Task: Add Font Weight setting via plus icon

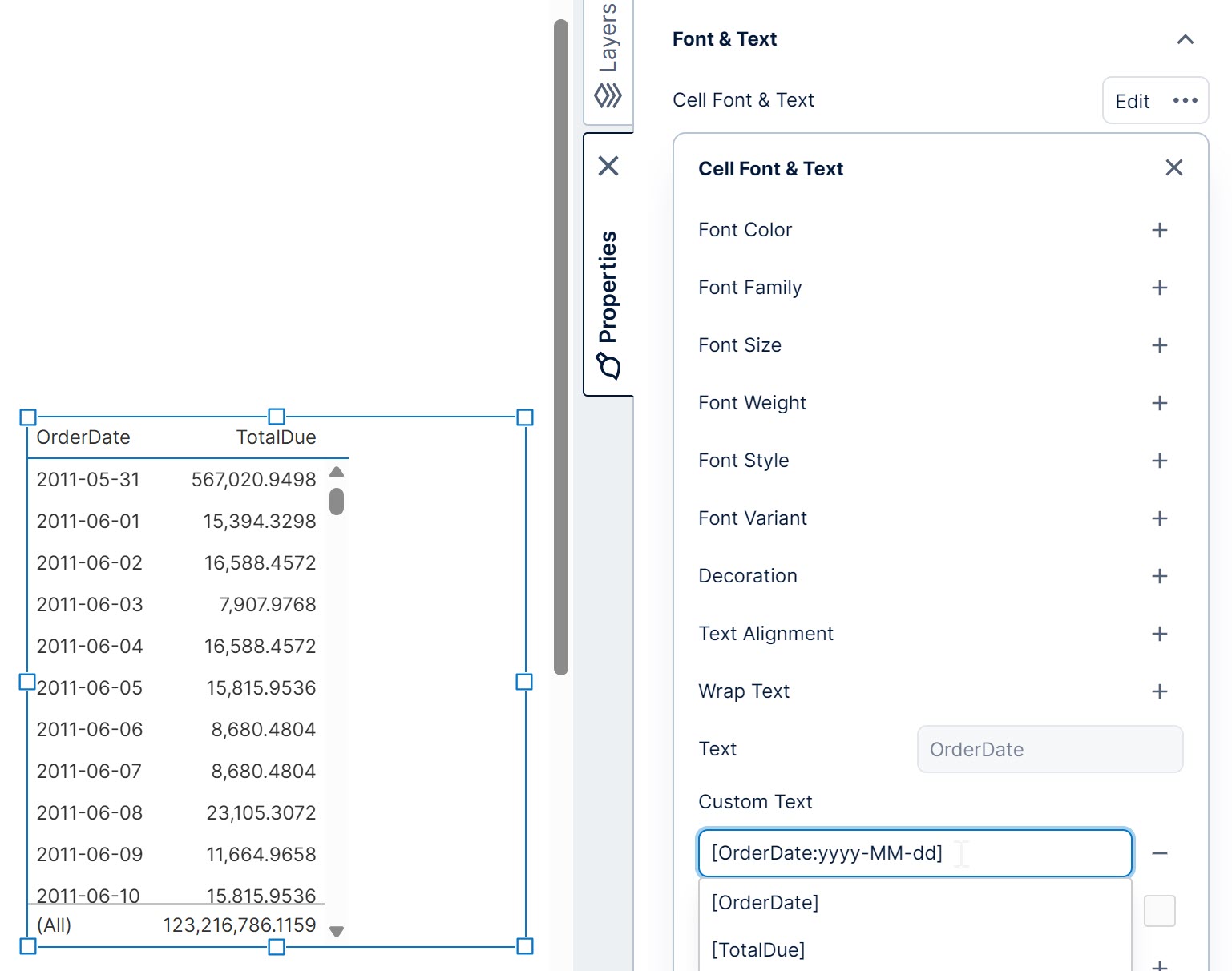Action: click(x=1159, y=403)
